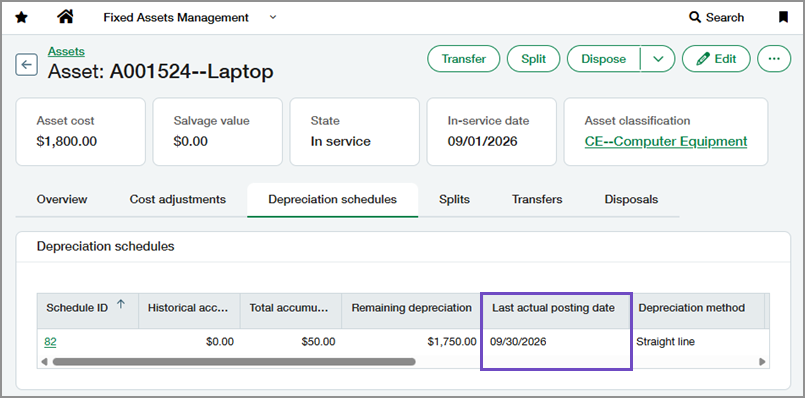The image size is (805, 398).
Task: Click the Asset: A001524--Laptop title
Action: pyautogui.click(x=161, y=72)
